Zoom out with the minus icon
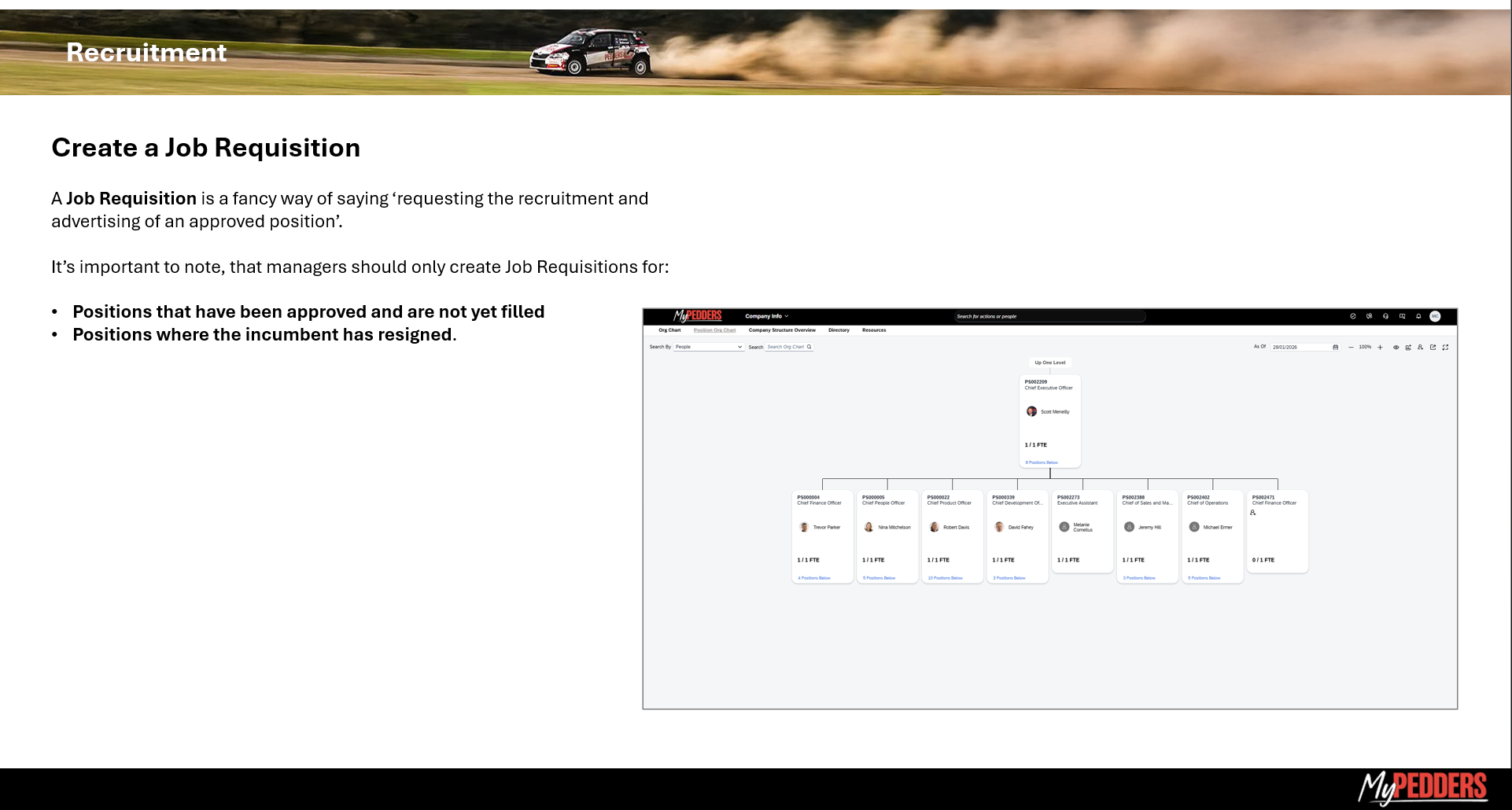 [1351, 347]
